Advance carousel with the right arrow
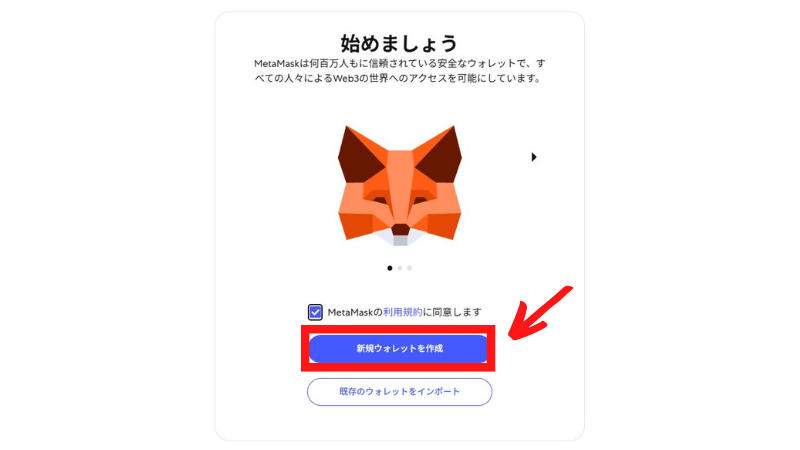The width and height of the screenshot is (800, 450). pyautogui.click(x=534, y=157)
